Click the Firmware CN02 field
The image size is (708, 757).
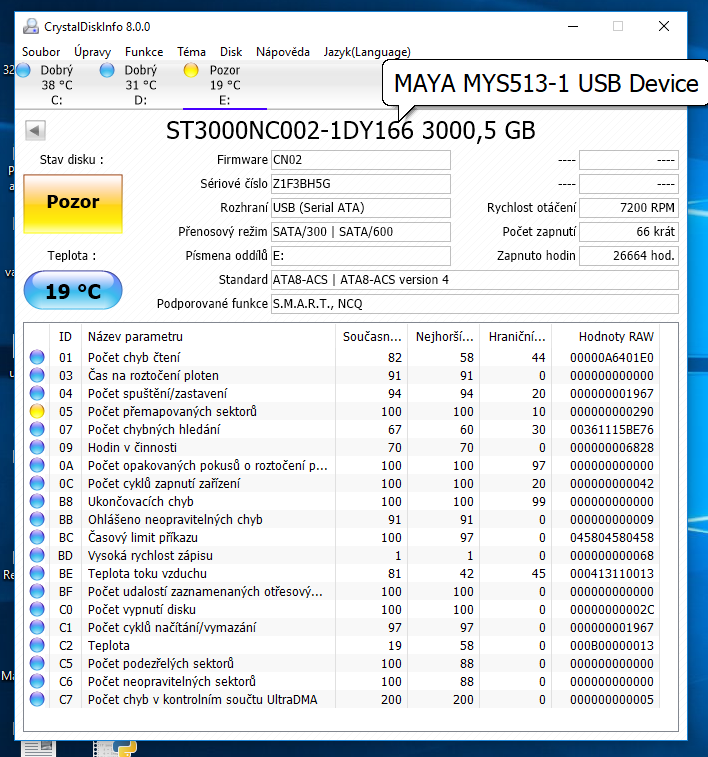coord(360,160)
